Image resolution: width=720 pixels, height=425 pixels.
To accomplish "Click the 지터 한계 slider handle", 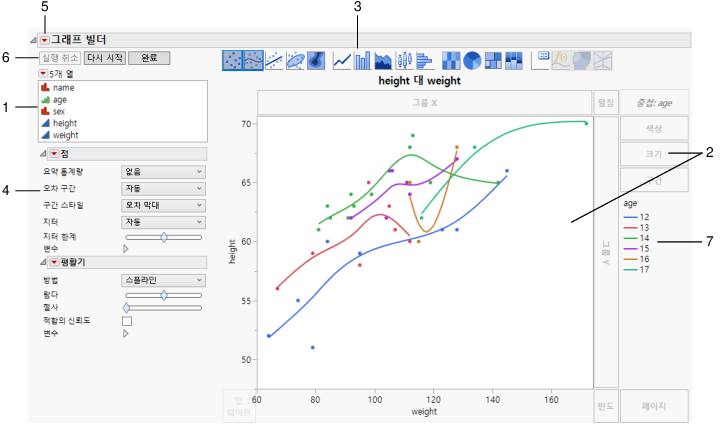I will point(164,237).
